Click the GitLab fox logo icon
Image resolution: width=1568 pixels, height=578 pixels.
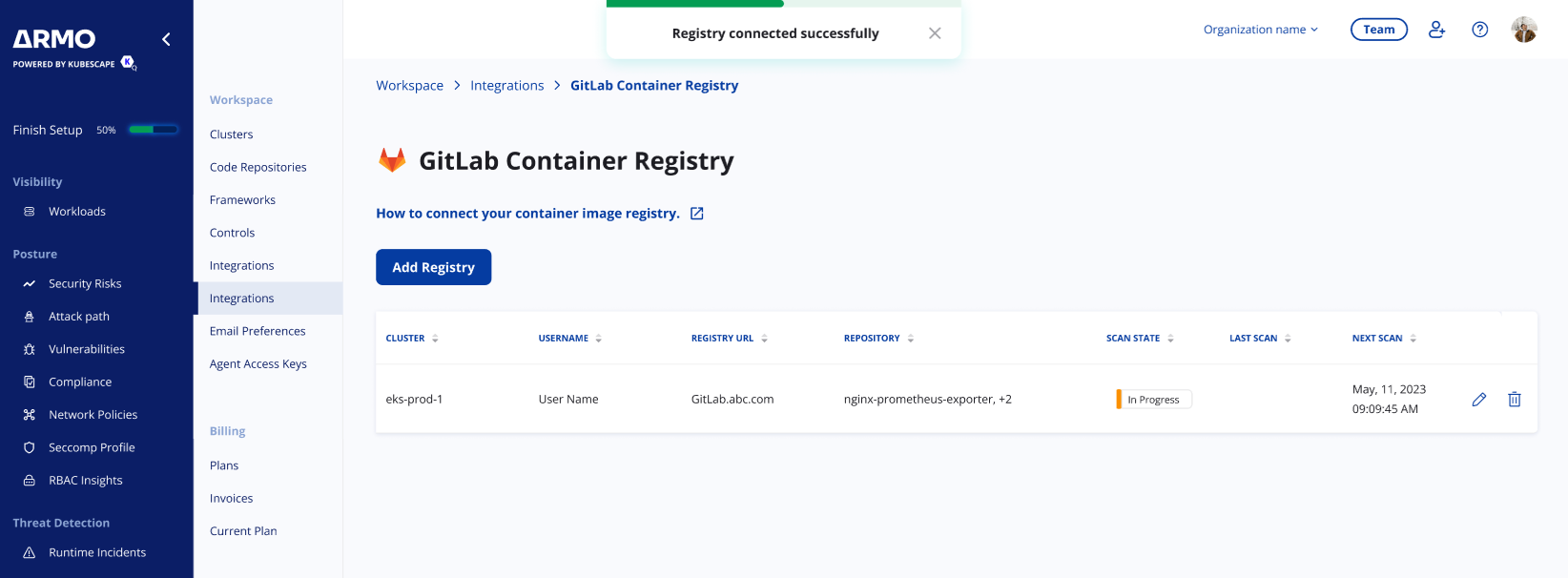pos(392,160)
